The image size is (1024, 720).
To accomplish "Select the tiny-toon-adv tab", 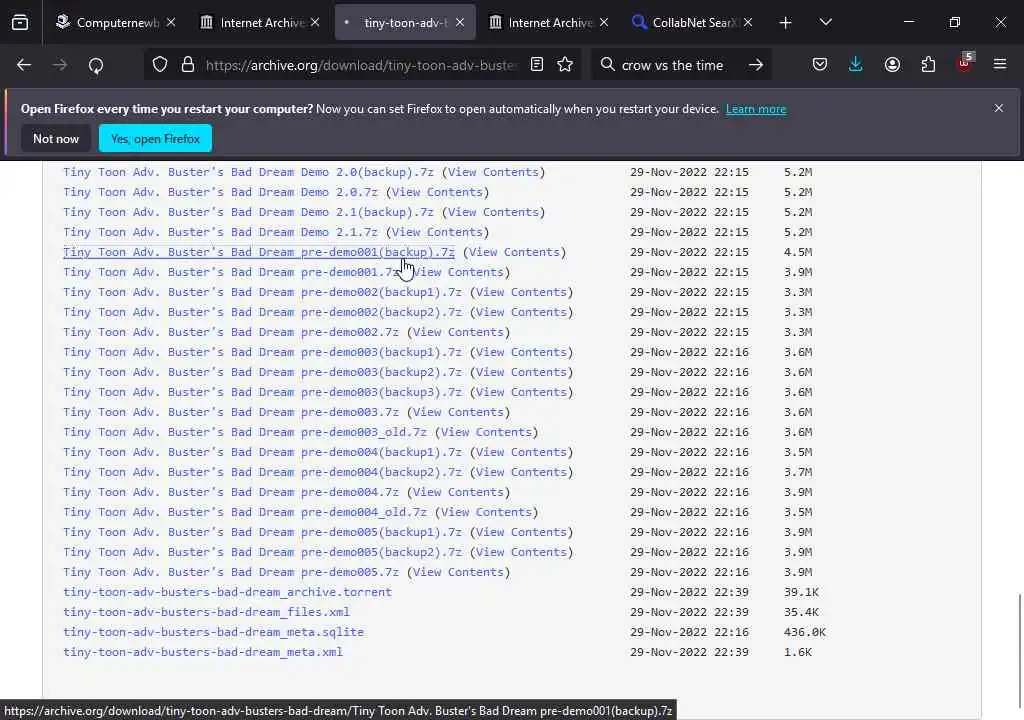I will (405, 23).
